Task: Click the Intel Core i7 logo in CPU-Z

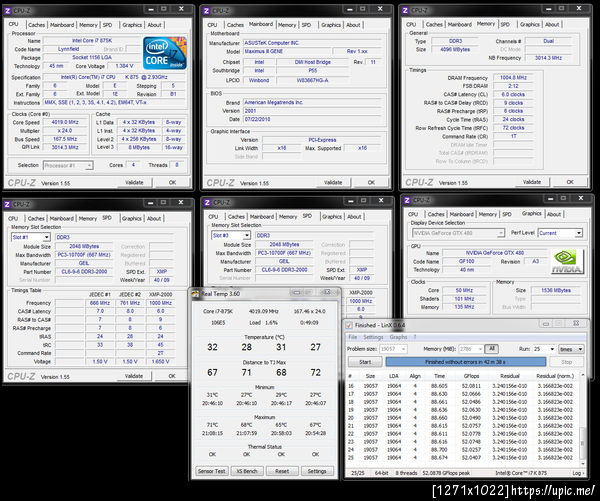Action: click(165, 53)
